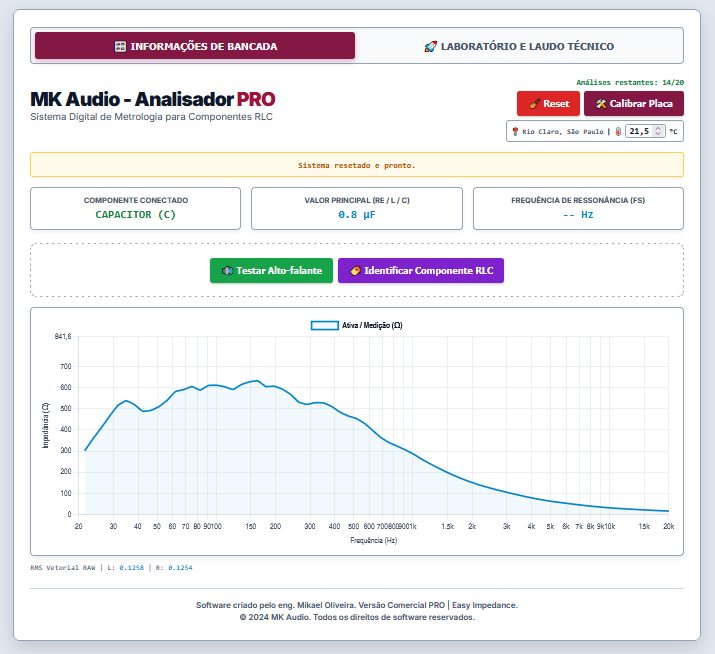Start the Testar Alto-falante test
This screenshot has height=654, width=715.
[271, 270]
